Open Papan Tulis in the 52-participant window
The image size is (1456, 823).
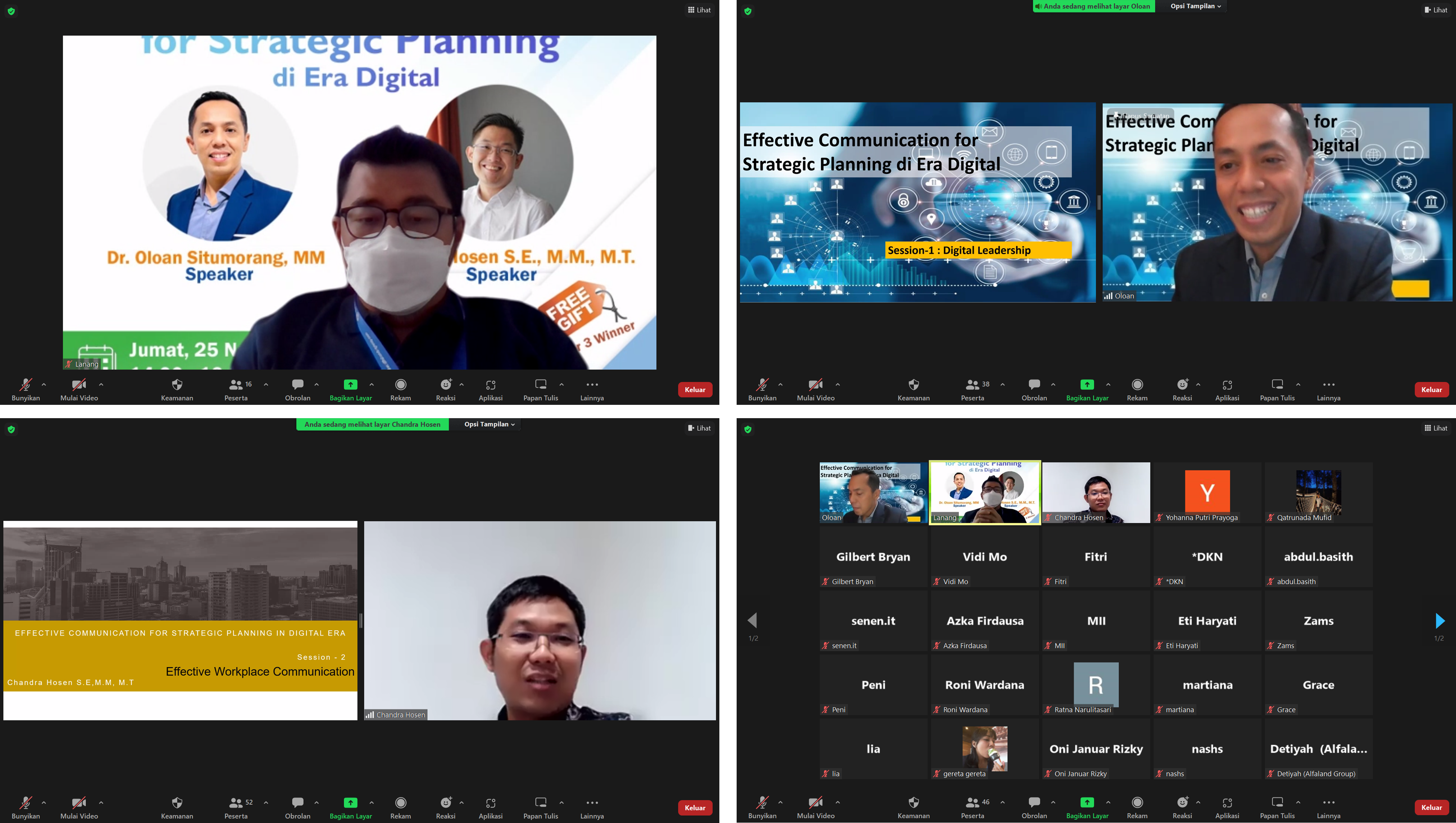[540, 808]
